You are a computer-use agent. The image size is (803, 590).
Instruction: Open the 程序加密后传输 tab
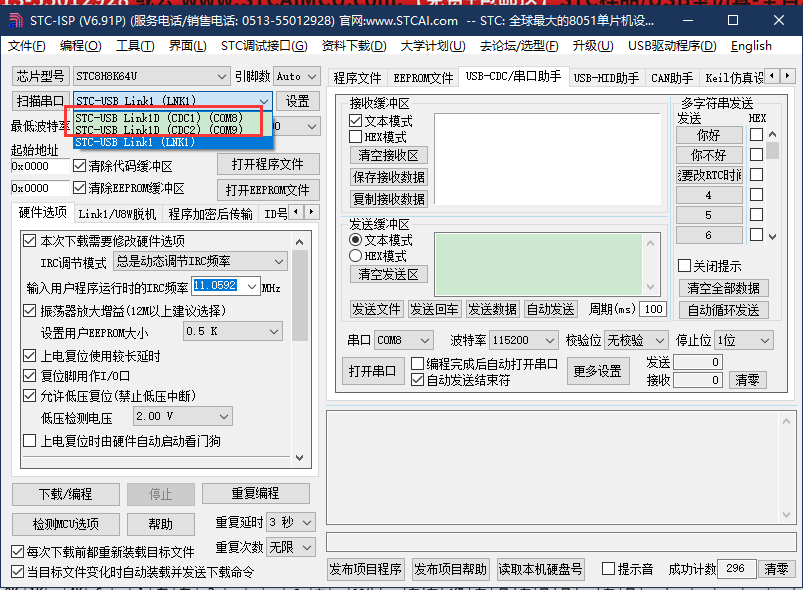[x=210, y=214]
